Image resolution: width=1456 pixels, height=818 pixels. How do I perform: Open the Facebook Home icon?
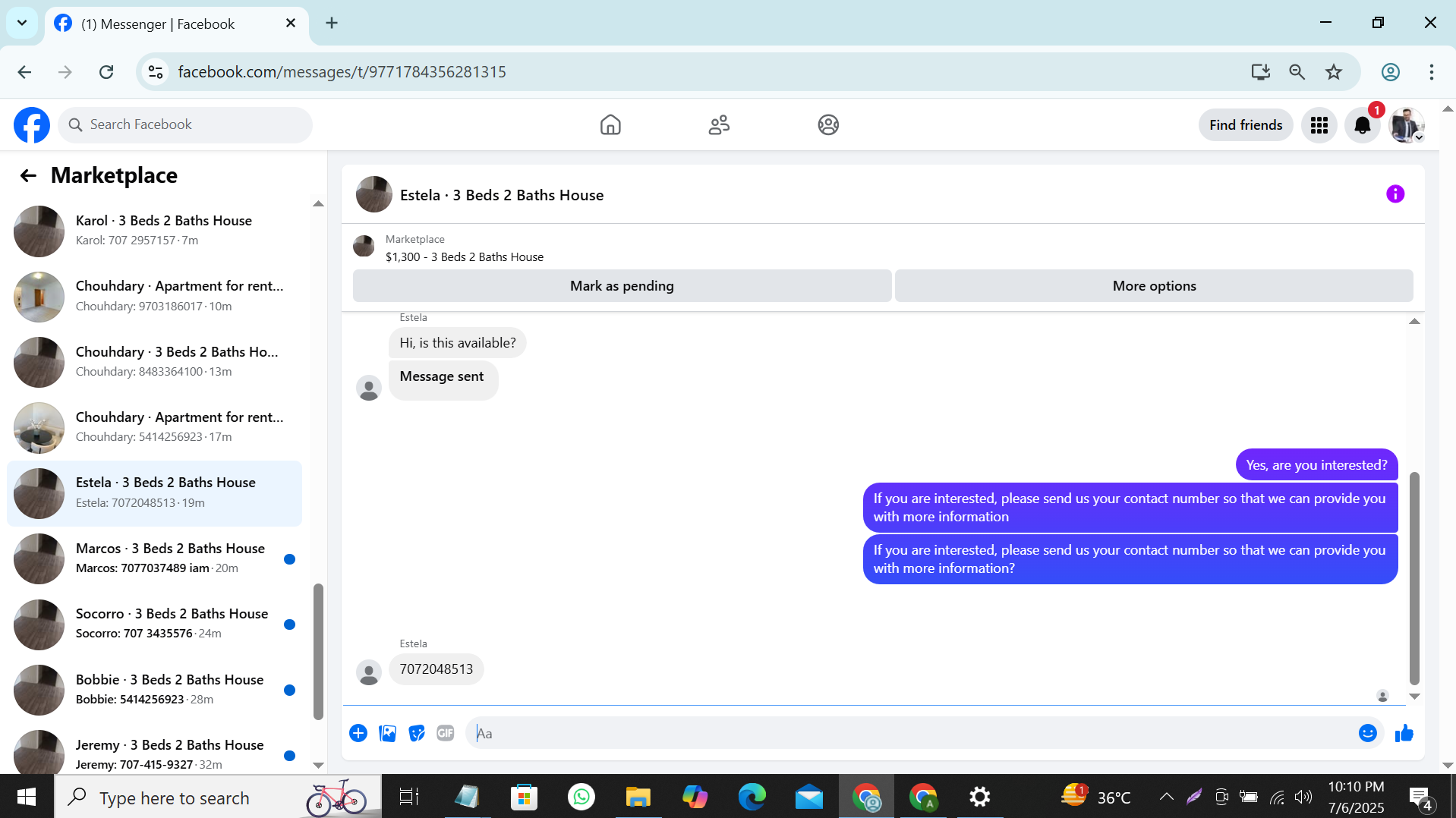(610, 125)
